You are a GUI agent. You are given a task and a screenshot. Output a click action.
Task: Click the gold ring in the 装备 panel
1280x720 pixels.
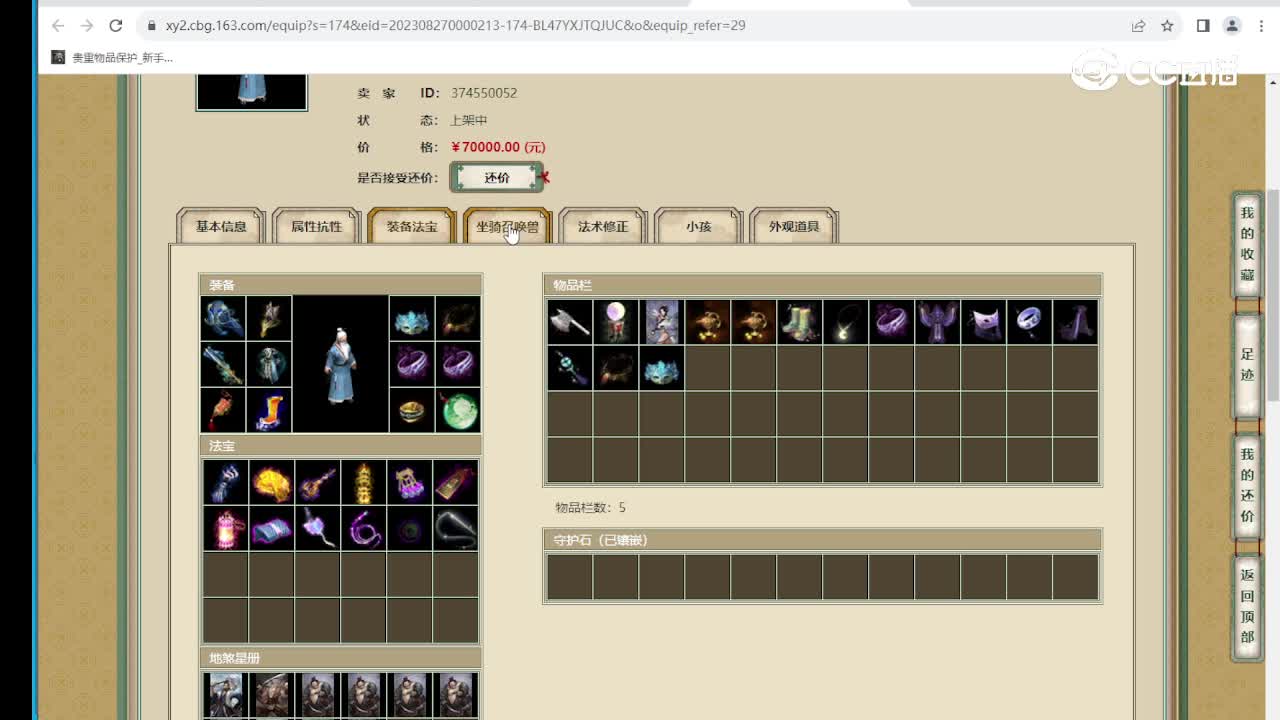click(x=412, y=410)
